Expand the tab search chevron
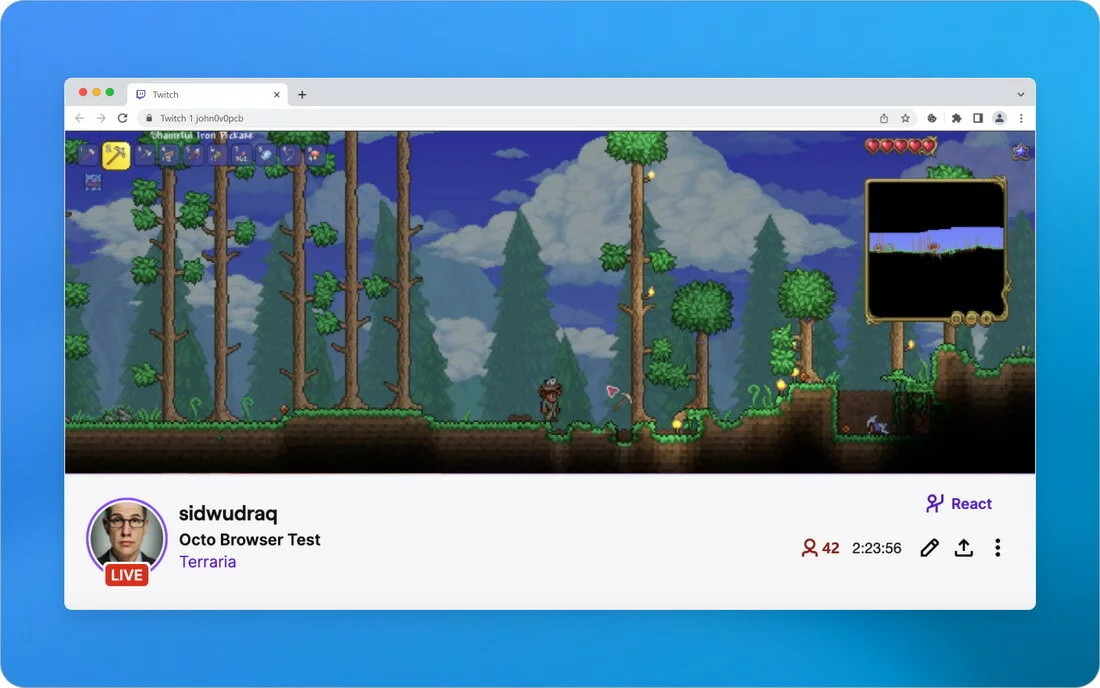The height and width of the screenshot is (688, 1100). [1021, 94]
